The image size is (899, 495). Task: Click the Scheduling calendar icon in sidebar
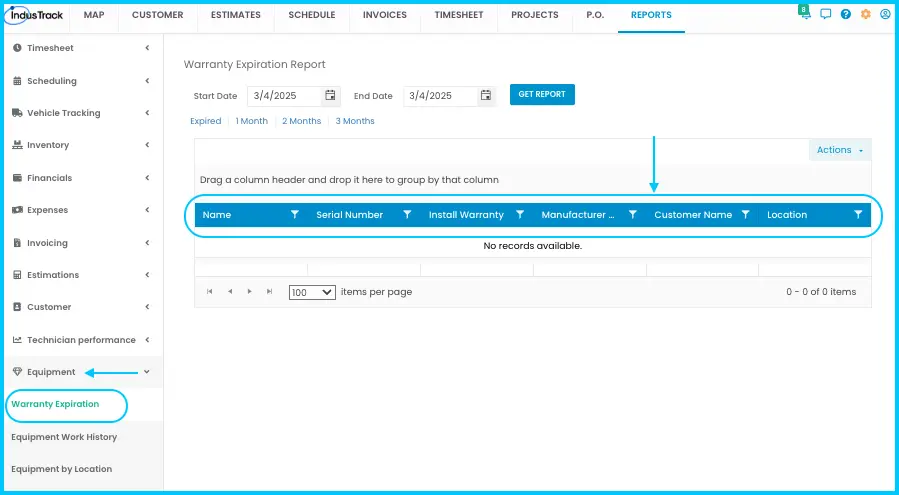click(17, 81)
